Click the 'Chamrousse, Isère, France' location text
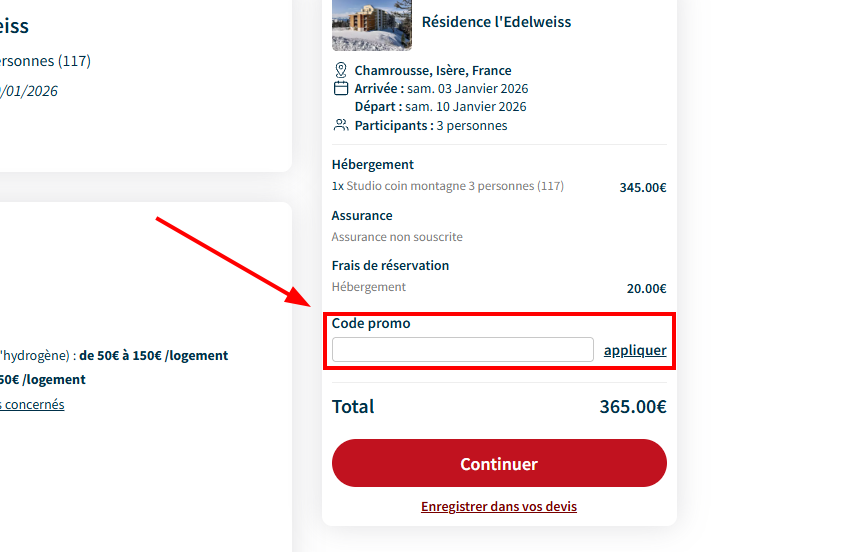Image resolution: width=852 pixels, height=552 pixels. pyautogui.click(x=433, y=71)
